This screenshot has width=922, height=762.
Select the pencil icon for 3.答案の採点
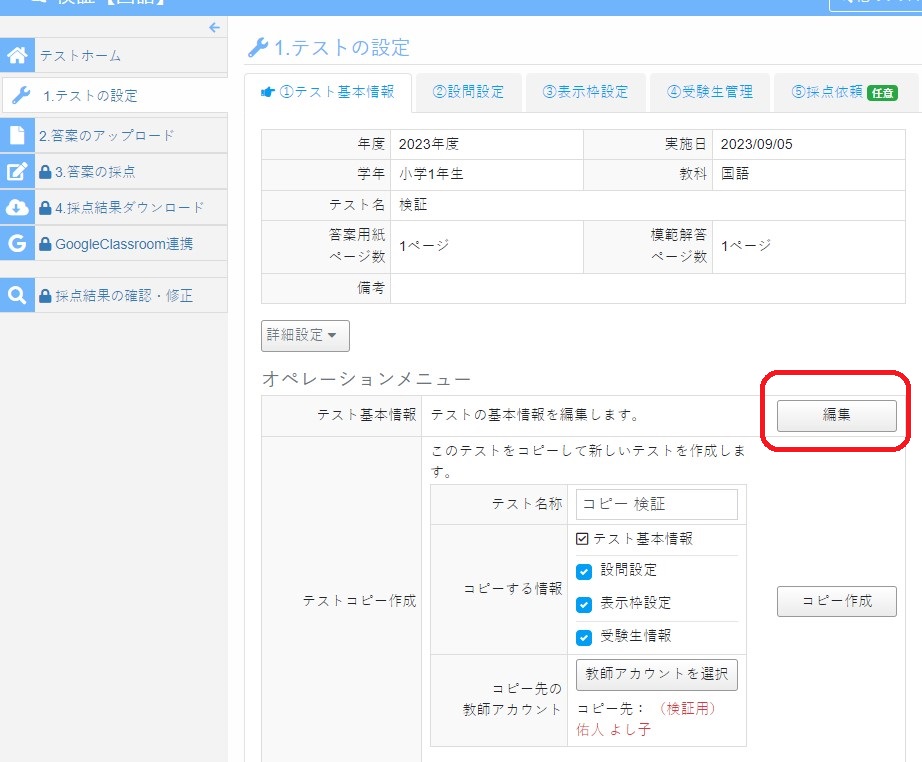point(17,170)
